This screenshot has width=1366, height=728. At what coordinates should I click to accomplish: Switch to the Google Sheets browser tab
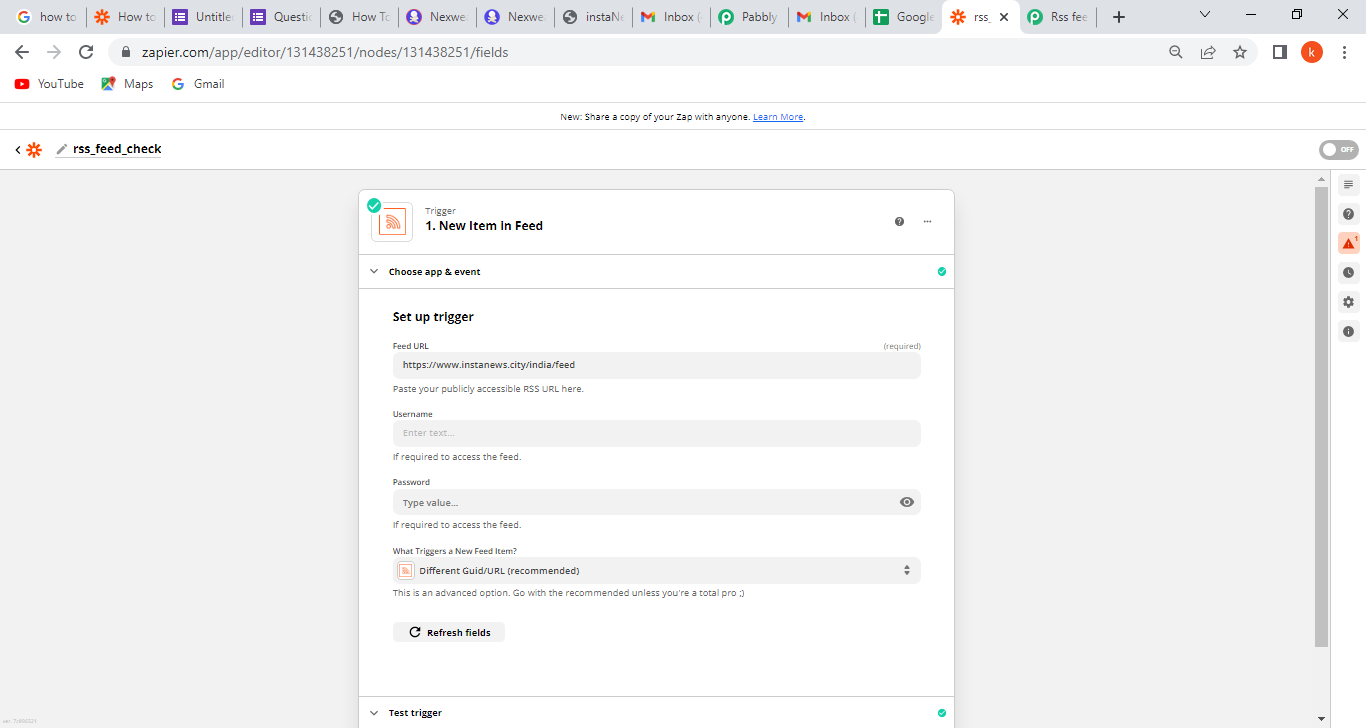904,17
